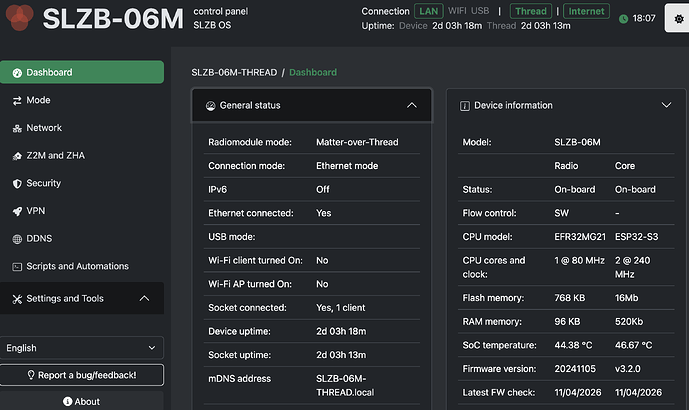Click the WIFI connection label
The width and height of the screenshot is (689, 410).
point(457,11)
